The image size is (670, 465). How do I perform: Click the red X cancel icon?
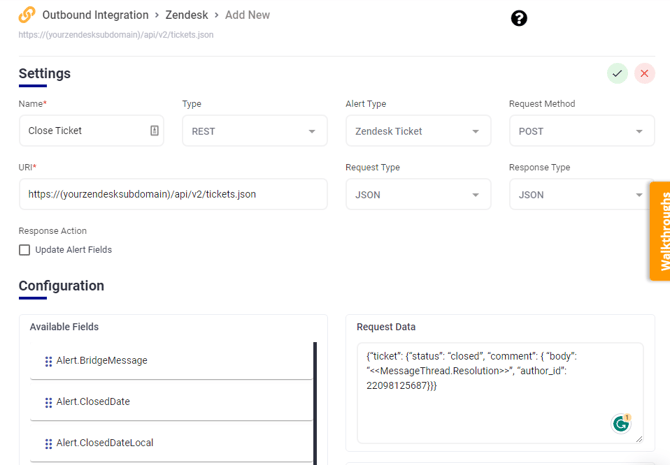pyautogui.click(x=645, y=74)
